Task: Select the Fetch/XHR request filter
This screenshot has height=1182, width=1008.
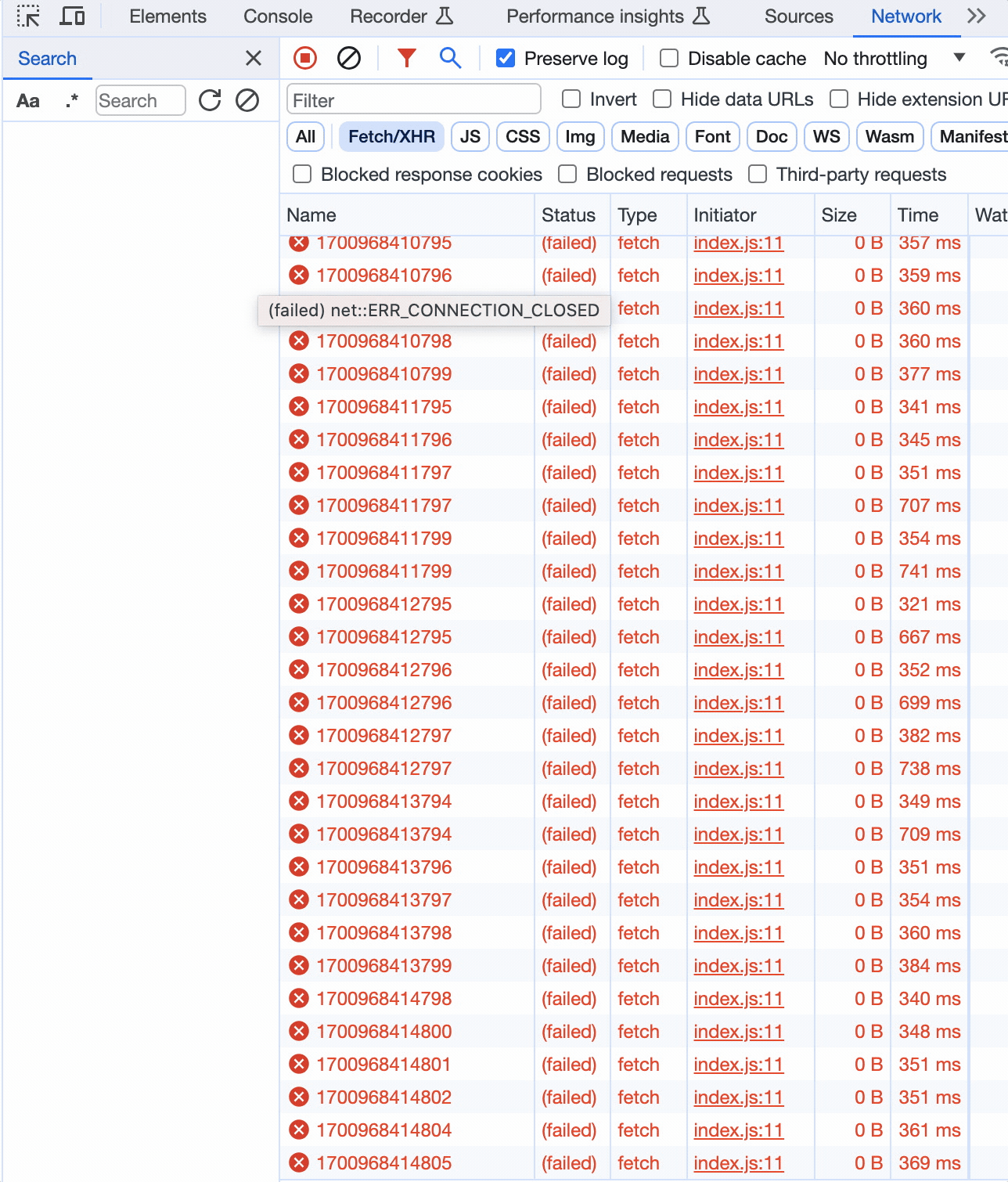Action: pyautogui.click(x=391, y=135)
